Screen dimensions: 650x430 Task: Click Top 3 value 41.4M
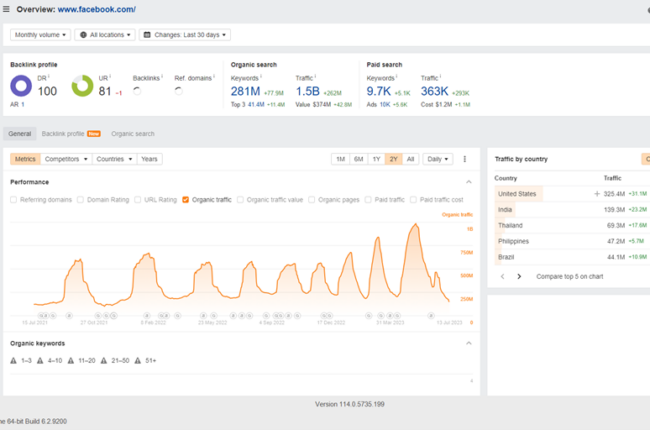click(256, 104)
